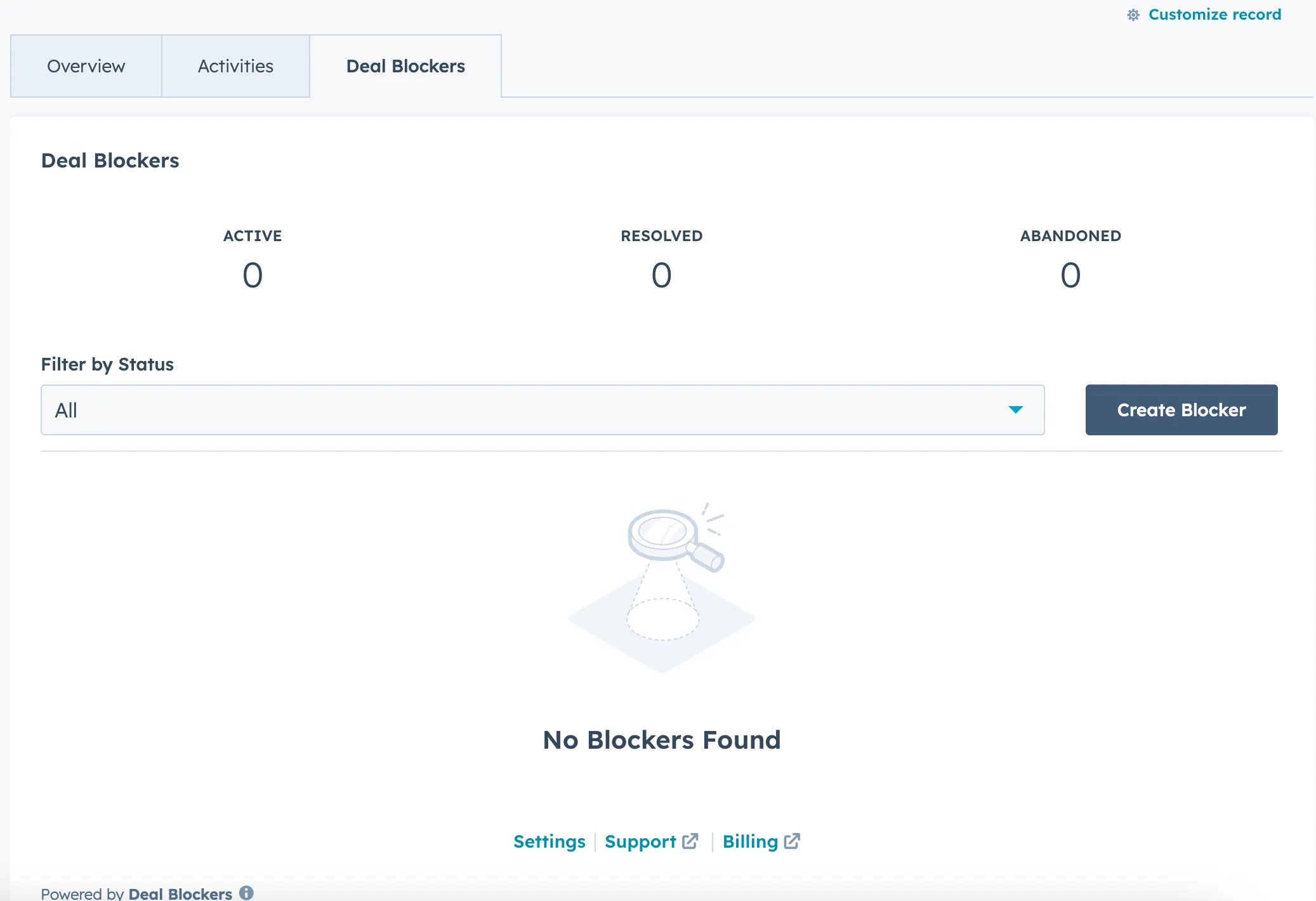Select the Deal Blockers tab
Screen dimensions: 1316x901
click(x=405, y=66)
